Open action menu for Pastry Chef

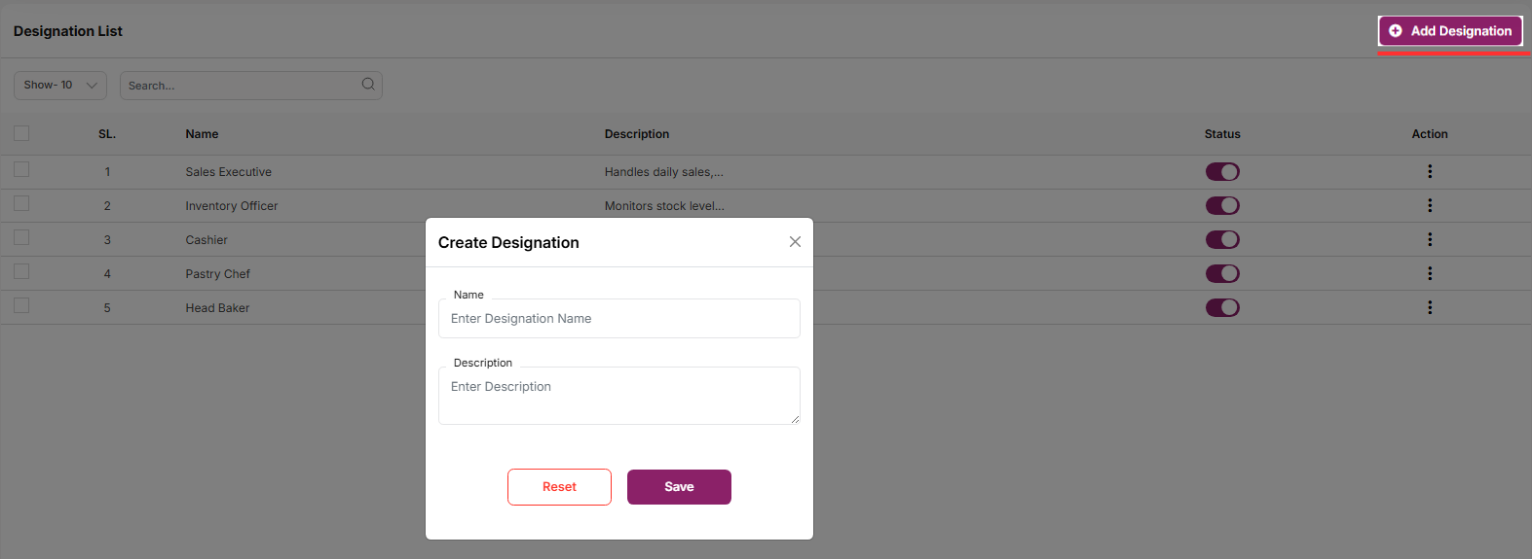point(1429,274)
